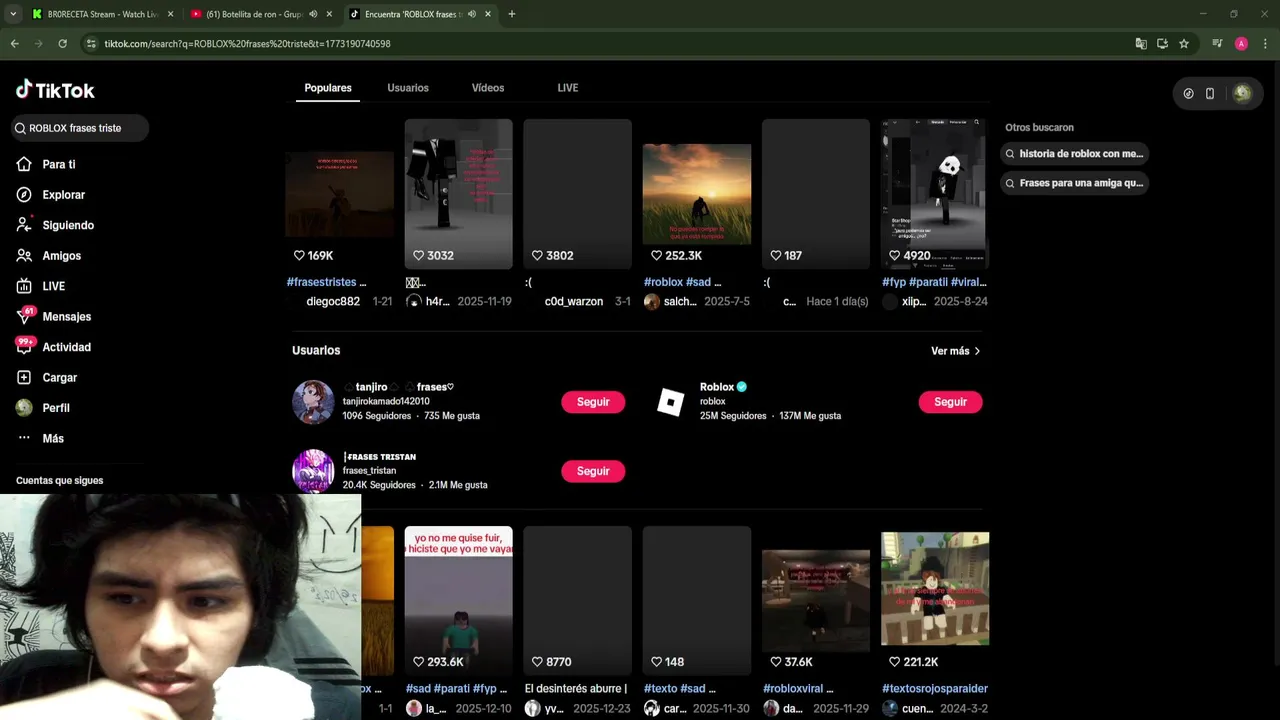Open the video thumbnail with 37.6K likes
Image resolution: width=1280 pixels, height=720 pixels.
pos(816,600)
